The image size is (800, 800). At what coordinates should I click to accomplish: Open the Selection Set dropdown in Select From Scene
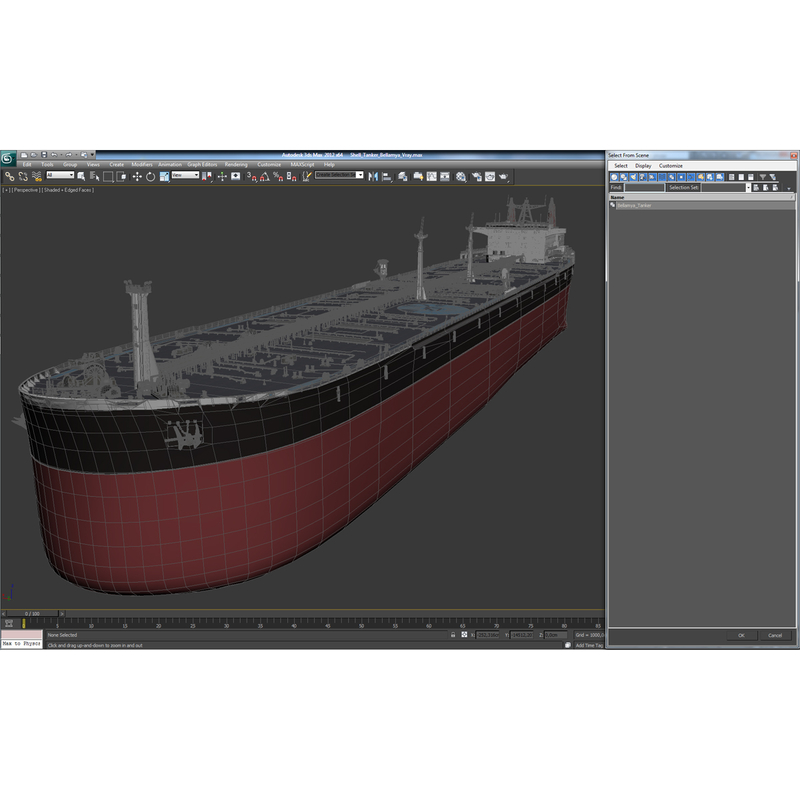click(748, 187)
